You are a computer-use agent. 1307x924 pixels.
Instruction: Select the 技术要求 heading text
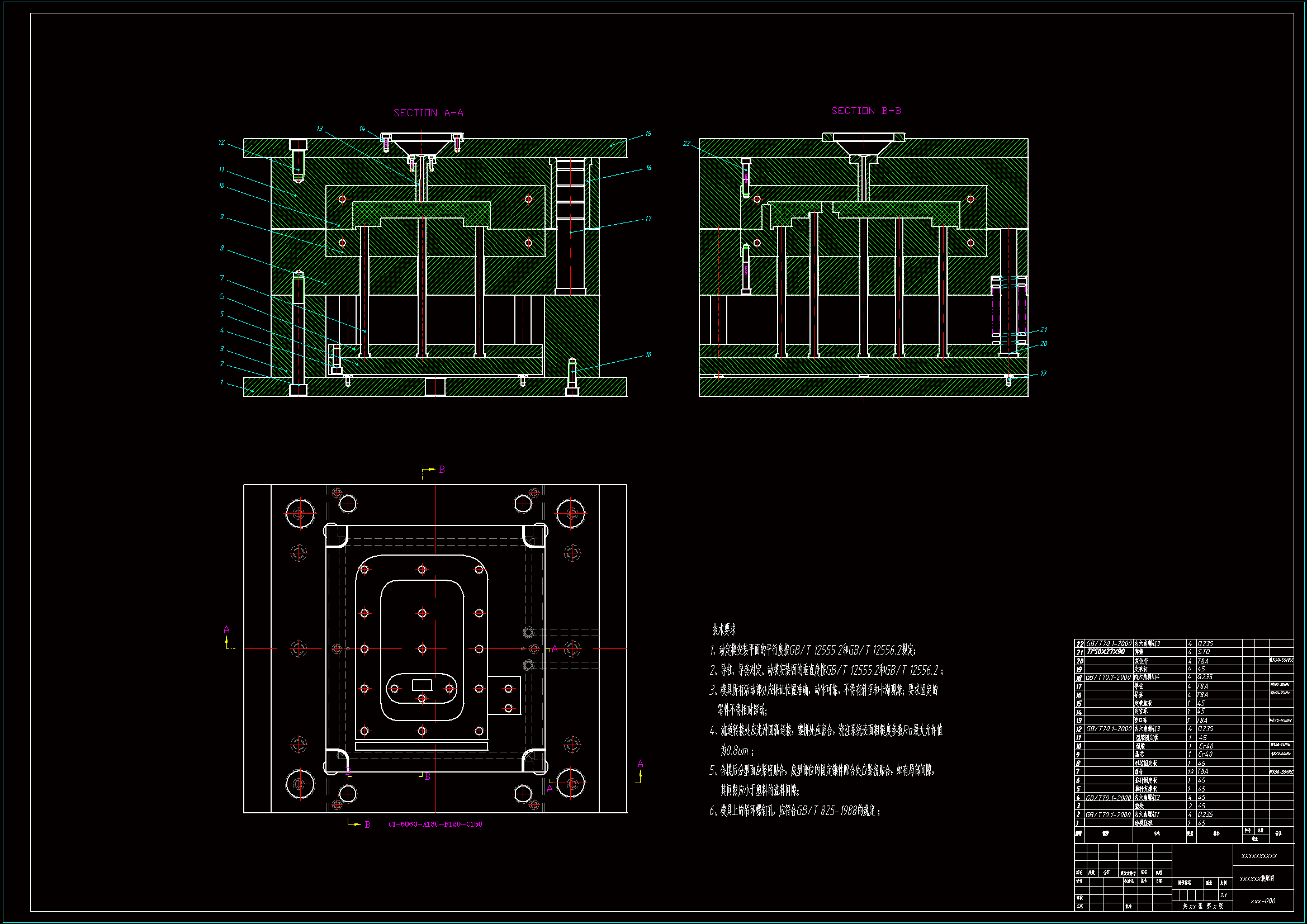723,629
